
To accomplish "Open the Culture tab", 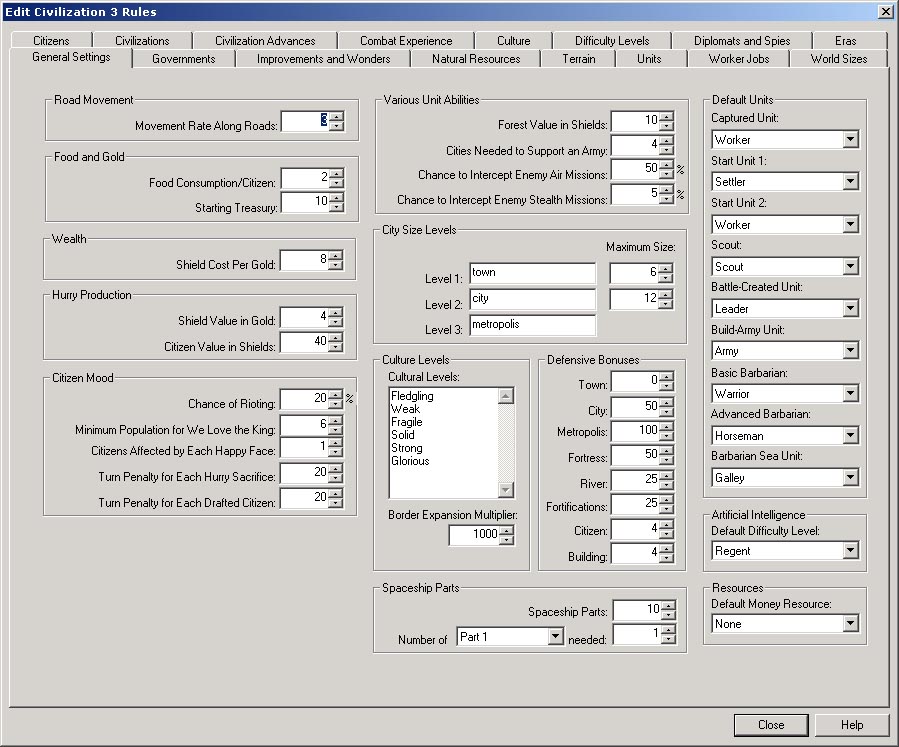I will pyautogui.click(x=513, y=40).
